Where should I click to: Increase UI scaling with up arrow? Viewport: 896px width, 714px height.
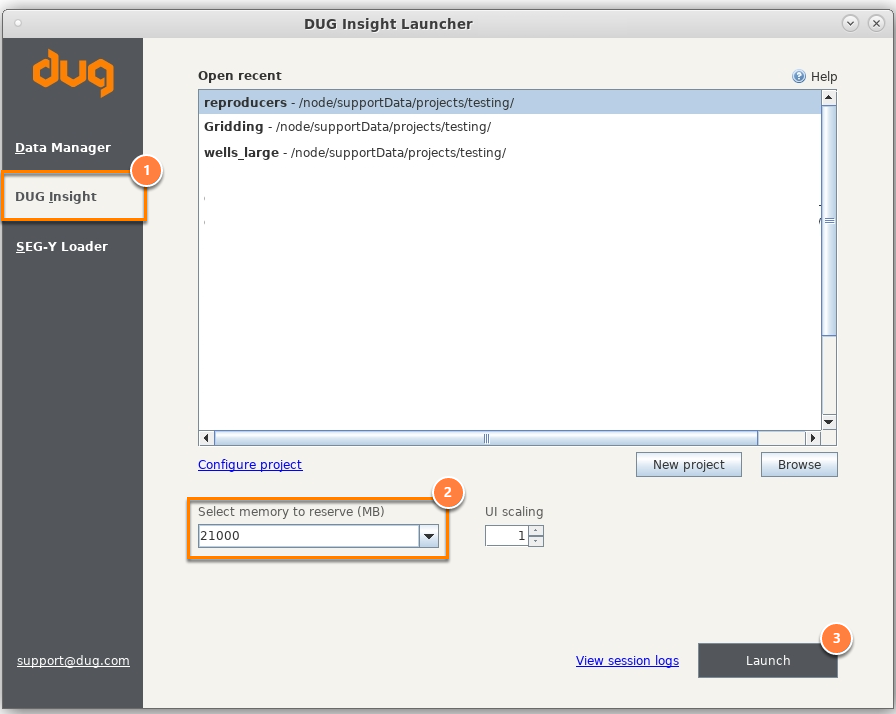point(535,531)
